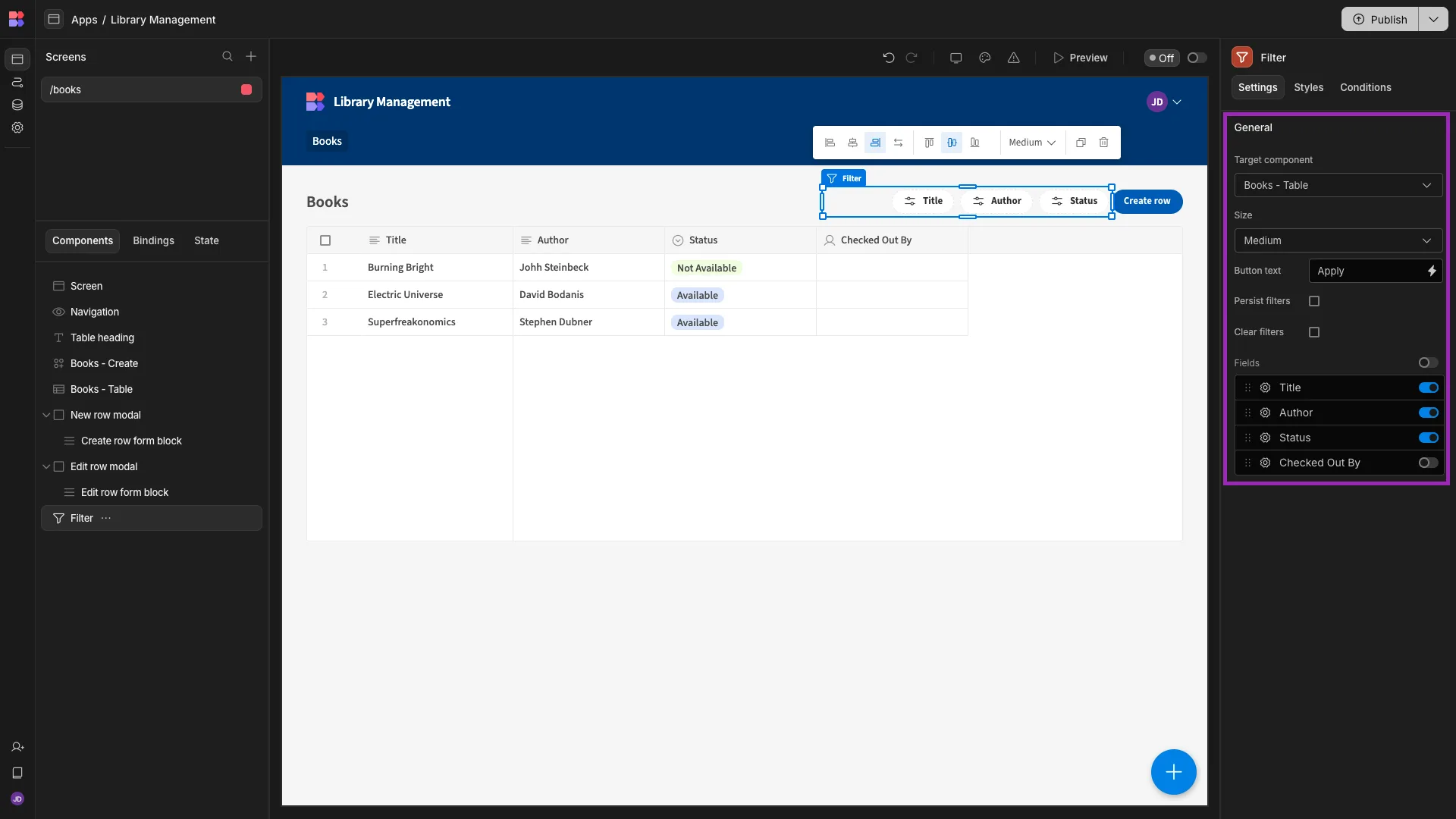Collapse the Edit row modal tree item
Image resolution: width=1456 pixels, height=819 pixels.
click(46, 466)
